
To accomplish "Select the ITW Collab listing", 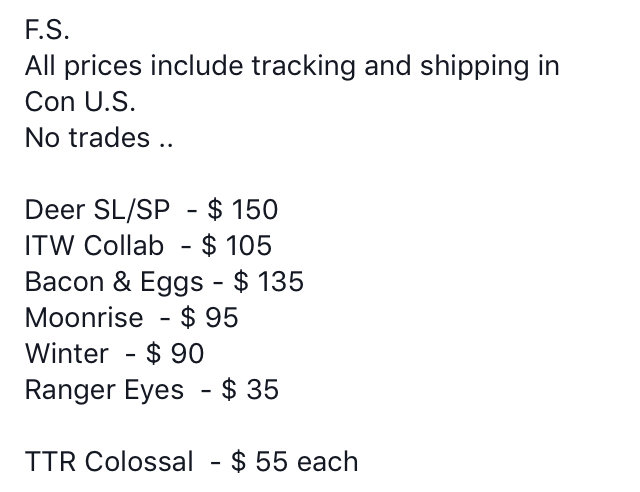I will tap(148, 245).
